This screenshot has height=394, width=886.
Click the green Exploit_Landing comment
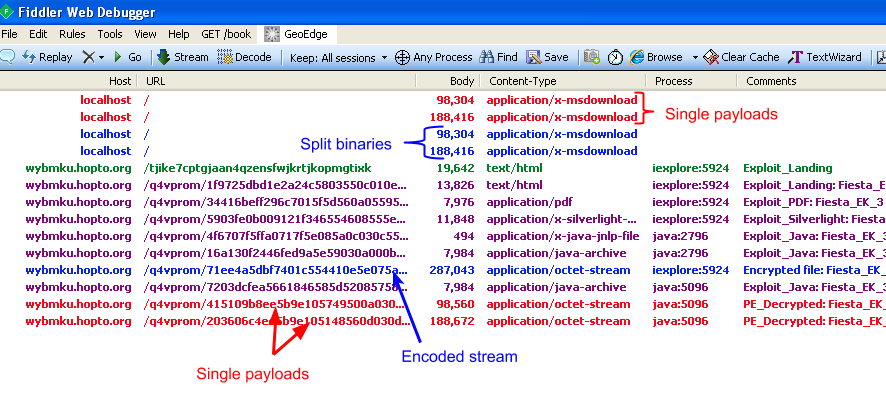[x=788, y=168]
